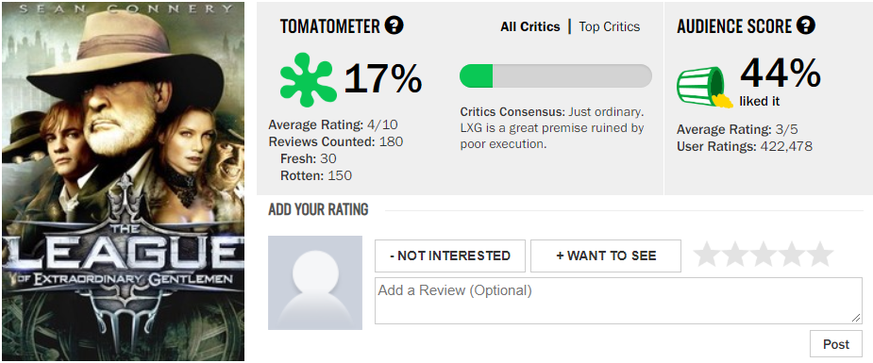This screenshot has height=363, width=873.
Task: Mark the movie as Not Interested
Action: [x=450, y=256]
